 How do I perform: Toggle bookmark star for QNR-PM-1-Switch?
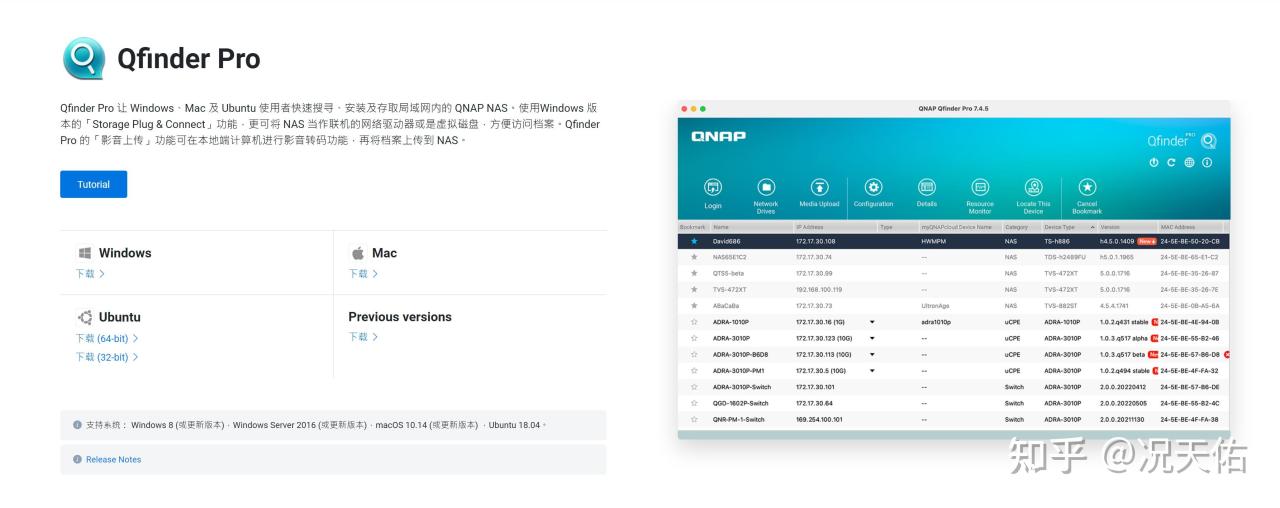pos(694,419)
